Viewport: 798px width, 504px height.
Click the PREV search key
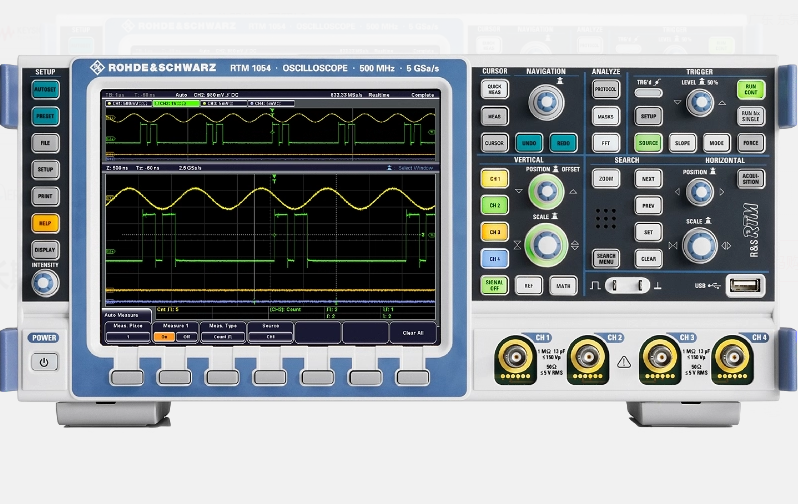pyautogui.click(x=648, y=205)
